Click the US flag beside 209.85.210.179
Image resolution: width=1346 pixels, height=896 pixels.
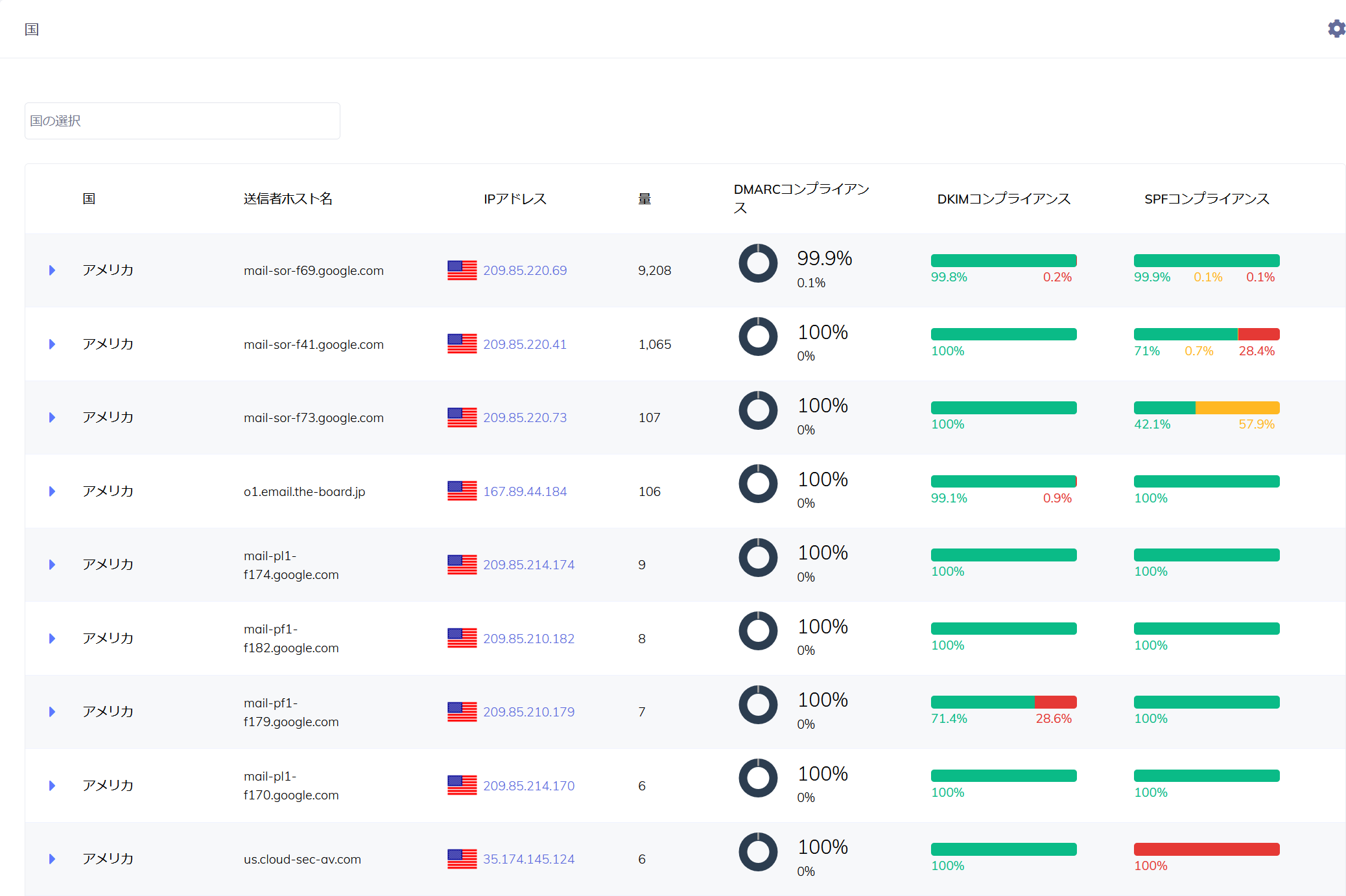tap(462, 712)
